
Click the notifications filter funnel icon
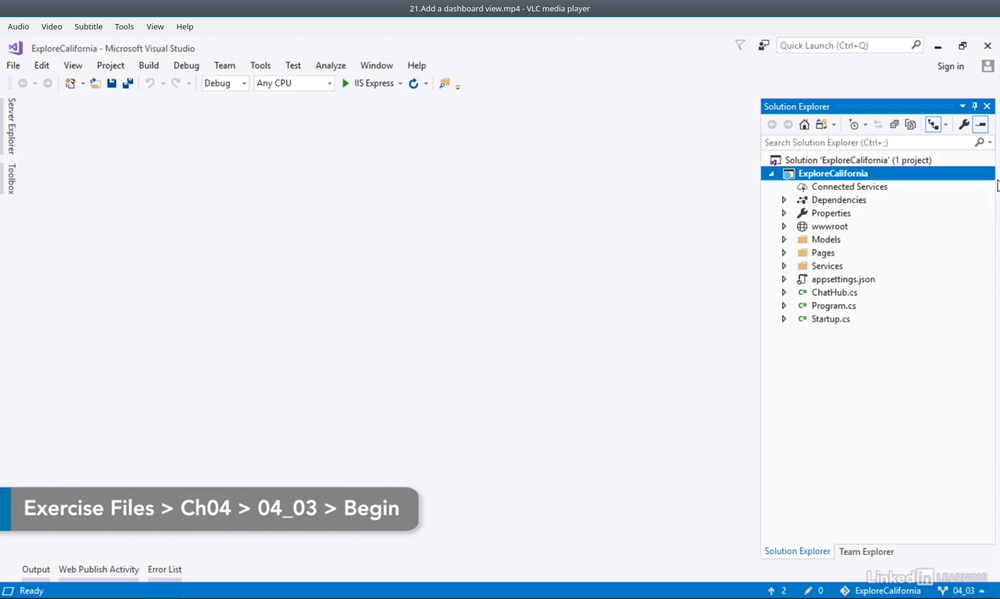point(740,45)
